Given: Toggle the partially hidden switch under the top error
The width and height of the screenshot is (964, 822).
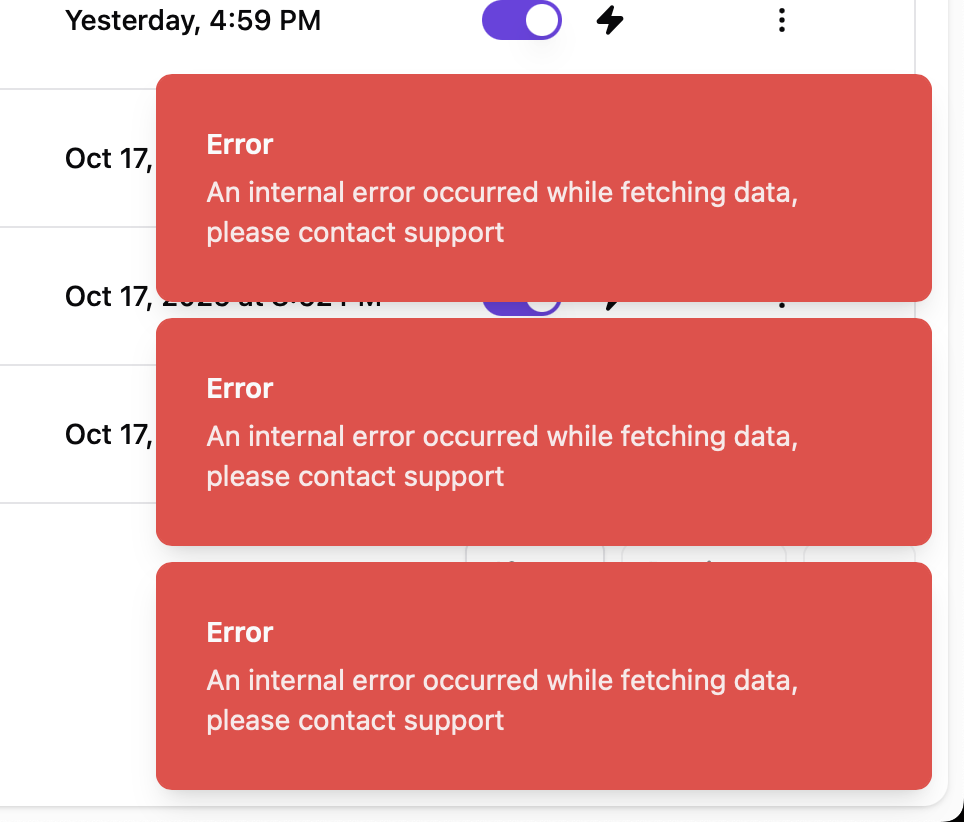Looking at the screenshot, I should point(521,305).
